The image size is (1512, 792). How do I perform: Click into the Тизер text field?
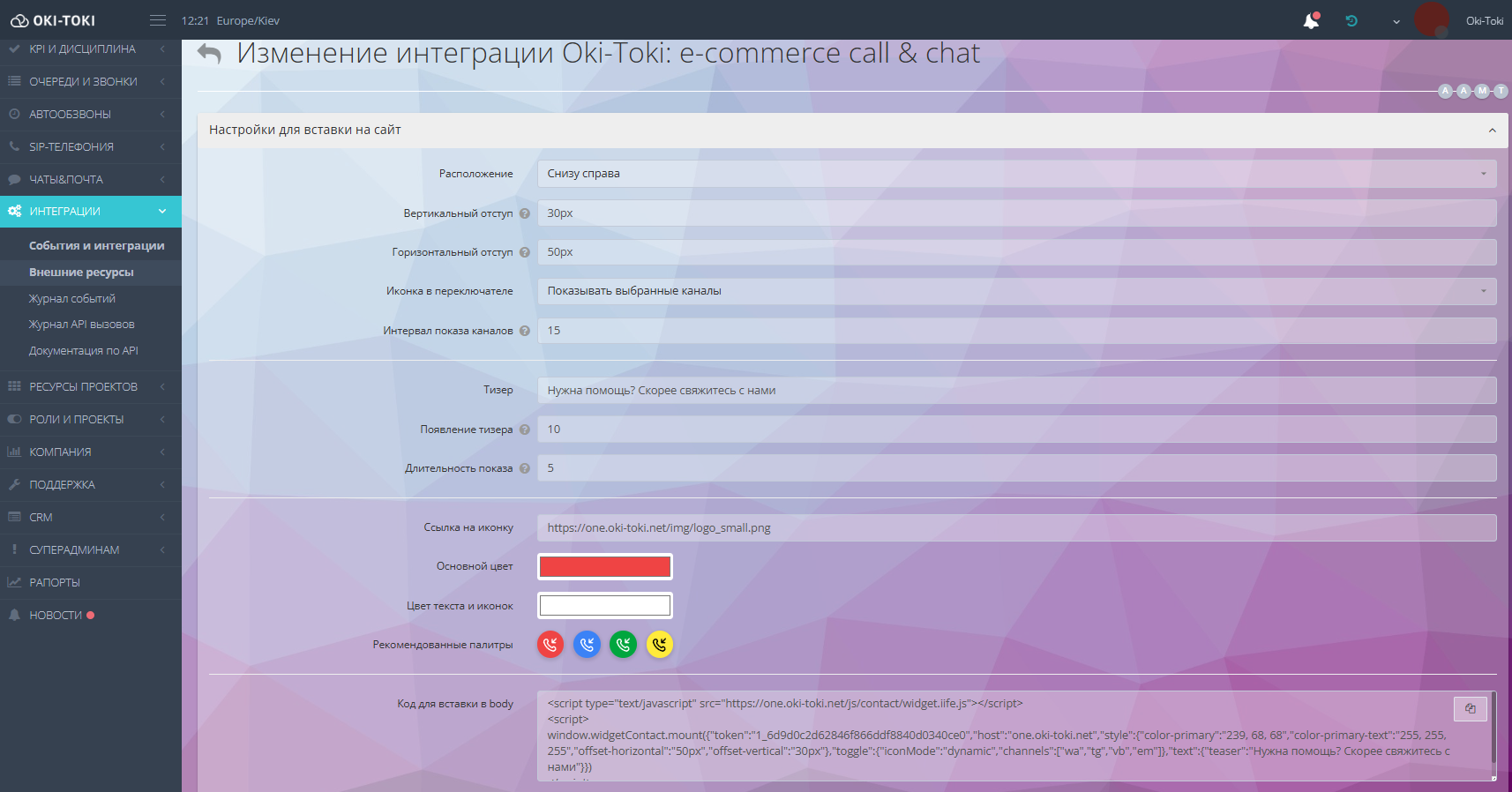[1016, 391]
